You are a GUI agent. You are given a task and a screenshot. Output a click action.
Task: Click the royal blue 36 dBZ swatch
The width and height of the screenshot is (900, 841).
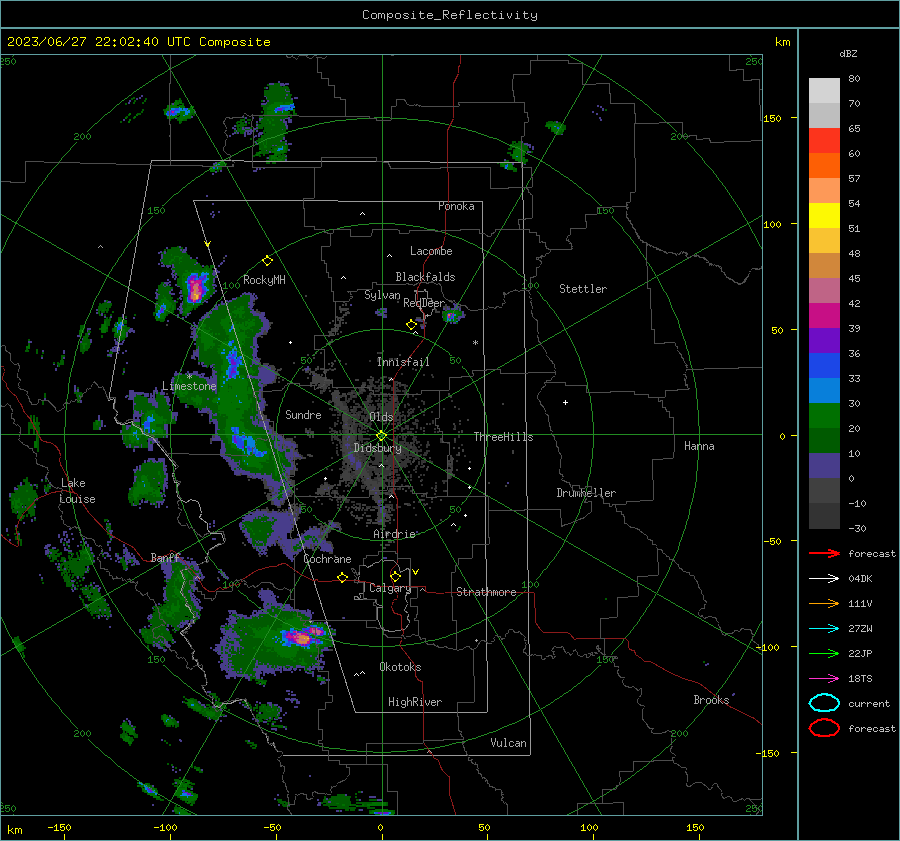pyautogui.click(x=824, y=366)
